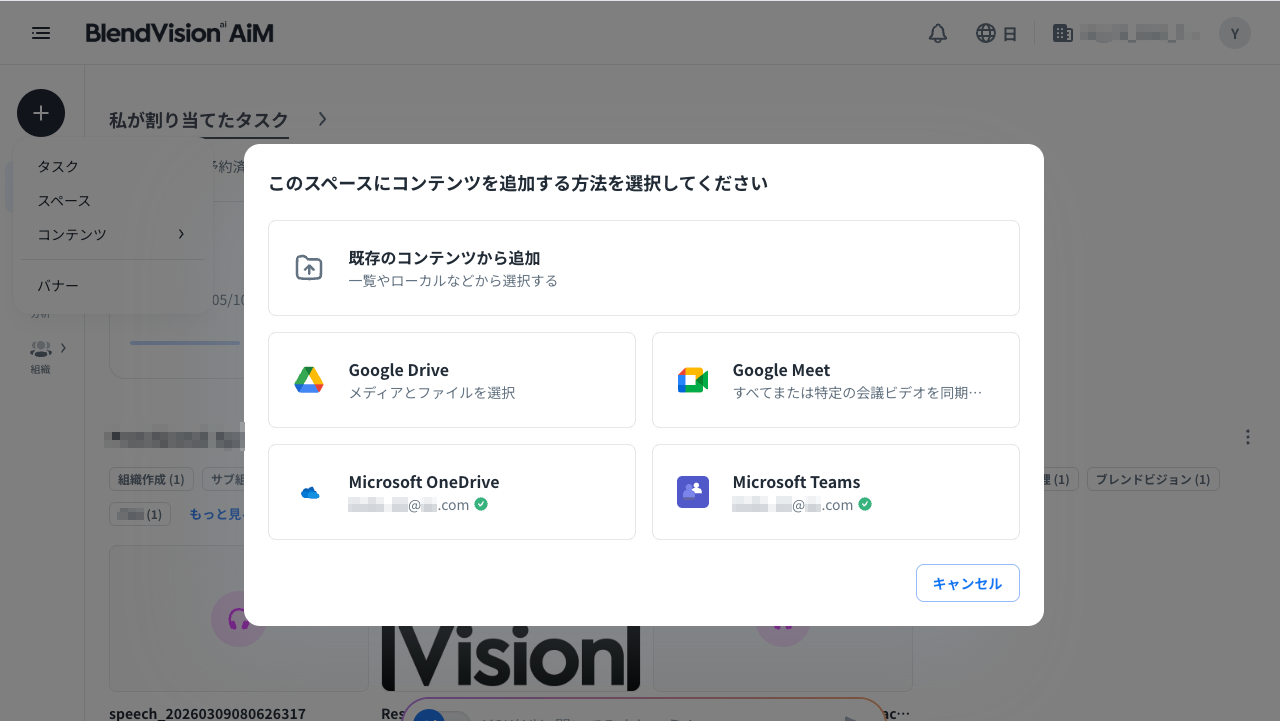Click the speech_20260309080626317 title
This screenshot has height=721, width=1280.
(x=207, y=713)
